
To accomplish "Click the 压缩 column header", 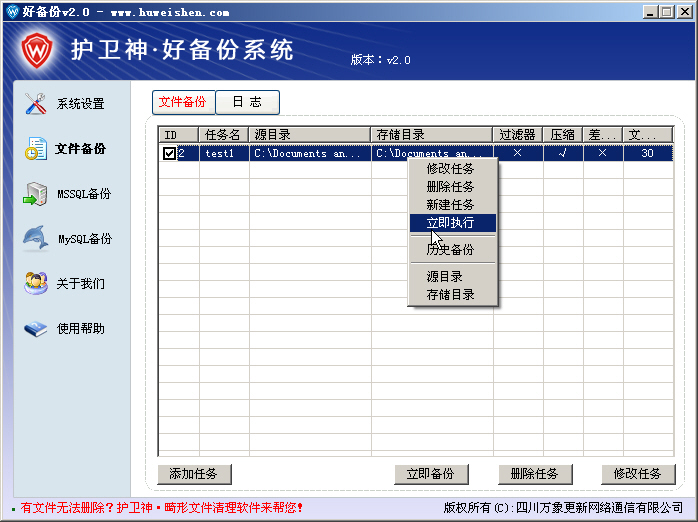I will [563, 135].
